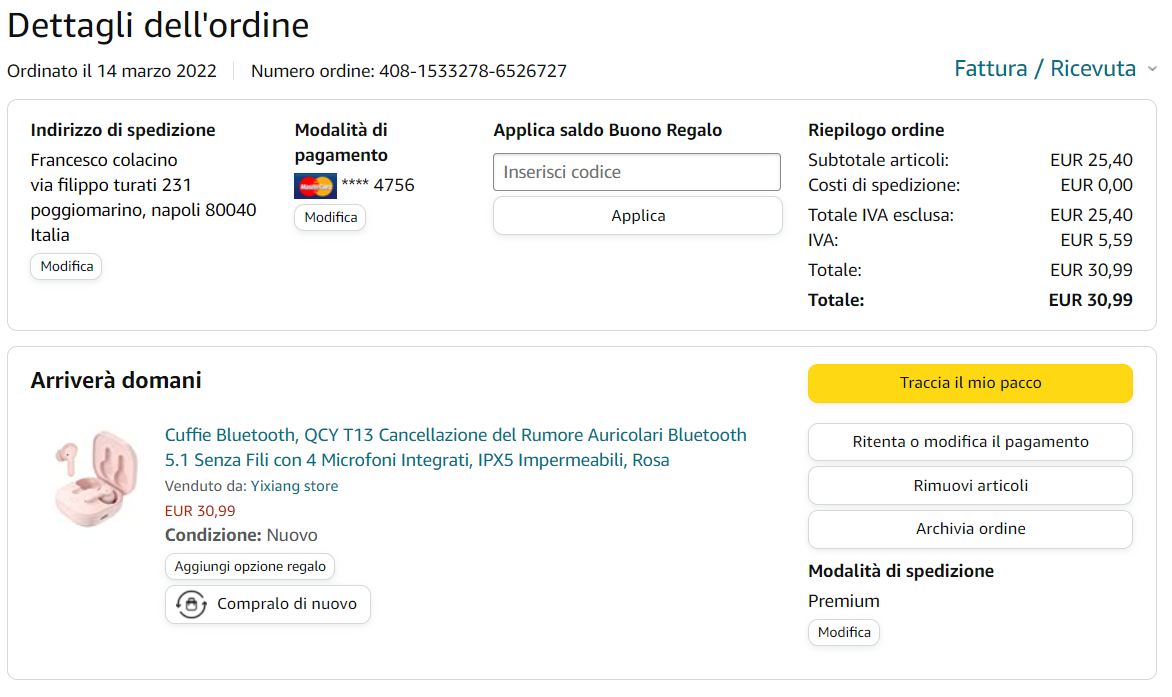This screenshot has width=1172, height=697.
Task: Select Ritenta o modifica il pagamento button
Action: (x=970, y=442)
